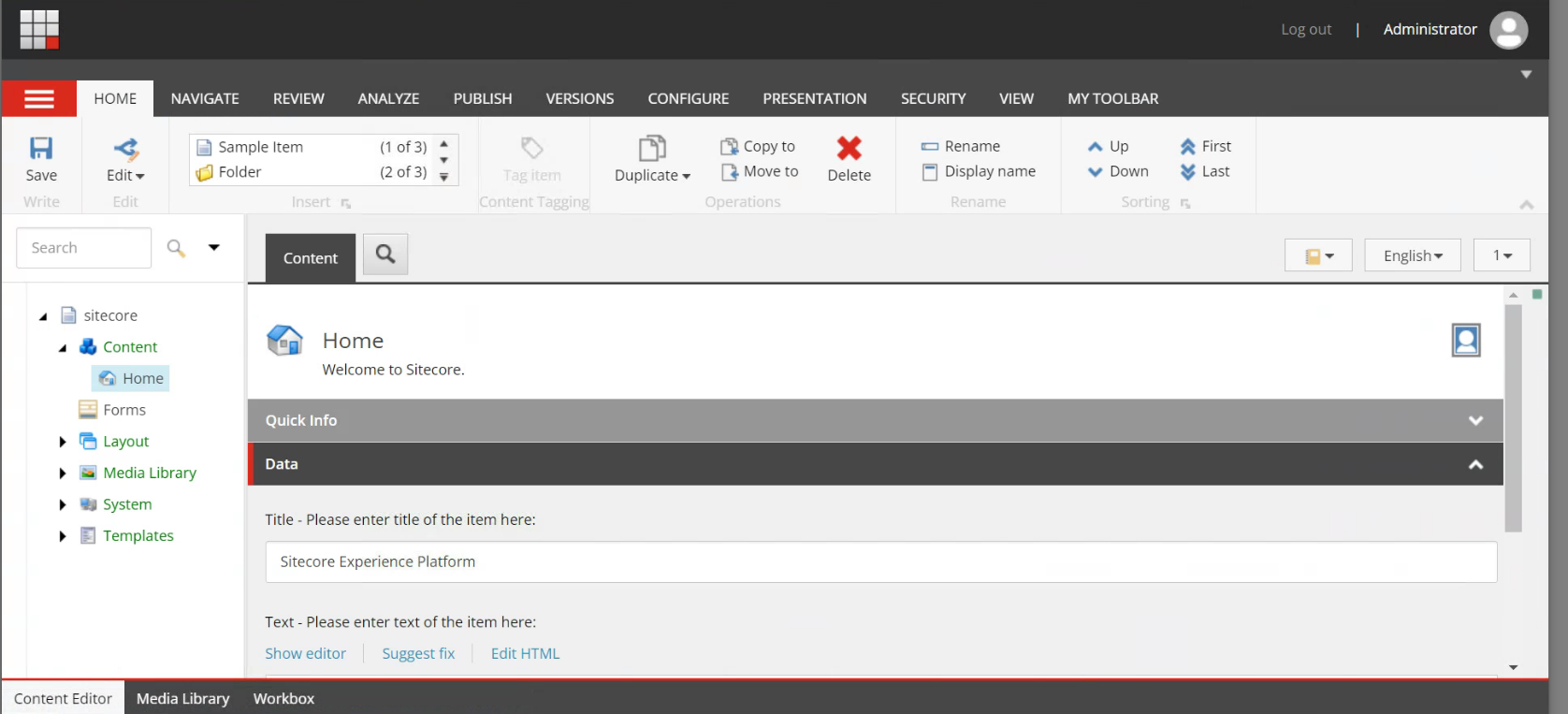Collapse the Data section
The width and height of the screenshot is (1568, 714).
(x=875, y=464)
